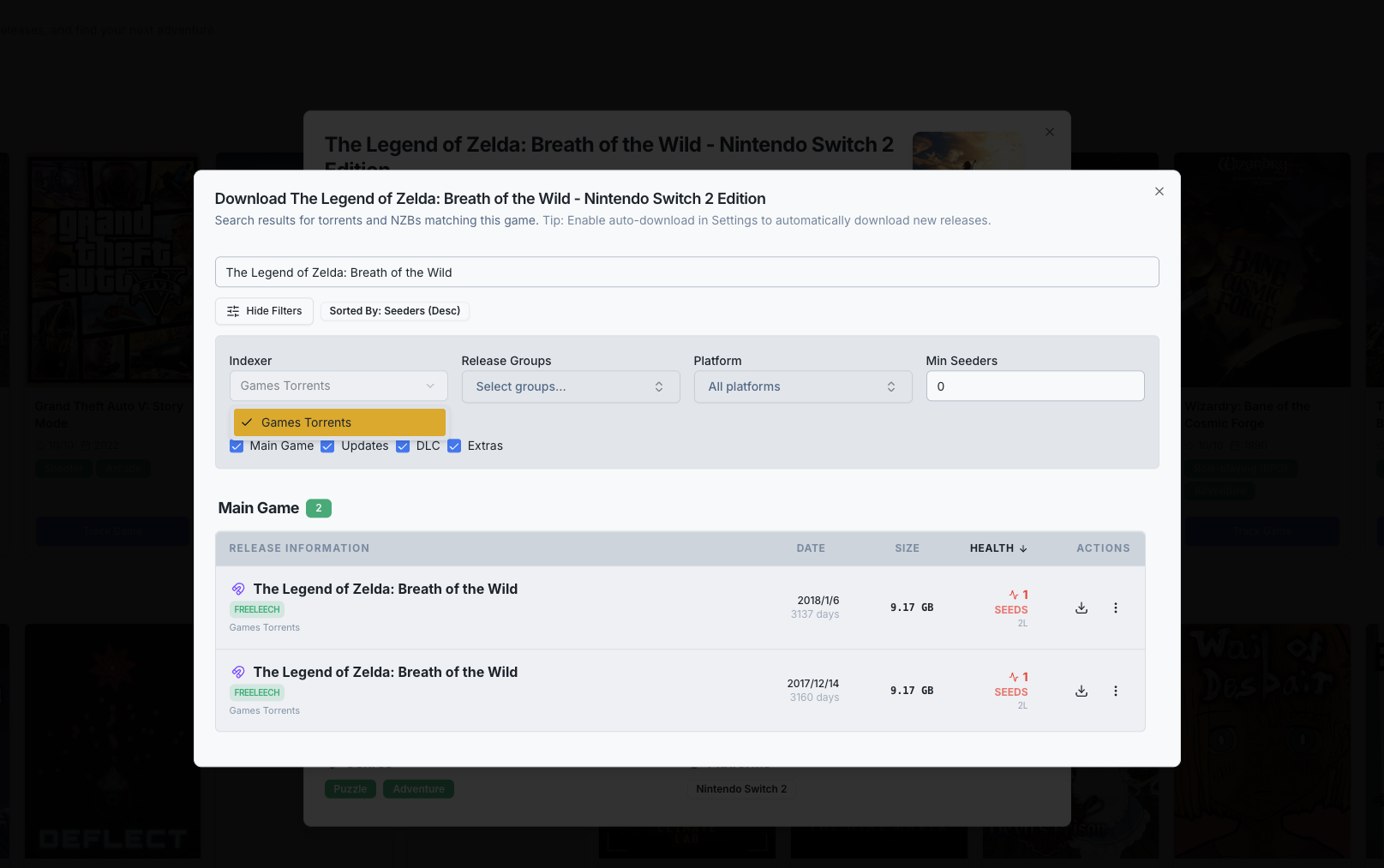Change sorting via Sorted By: Seeders (Desc)
This screenshot has height=868, width=1384.
(395, 311)
